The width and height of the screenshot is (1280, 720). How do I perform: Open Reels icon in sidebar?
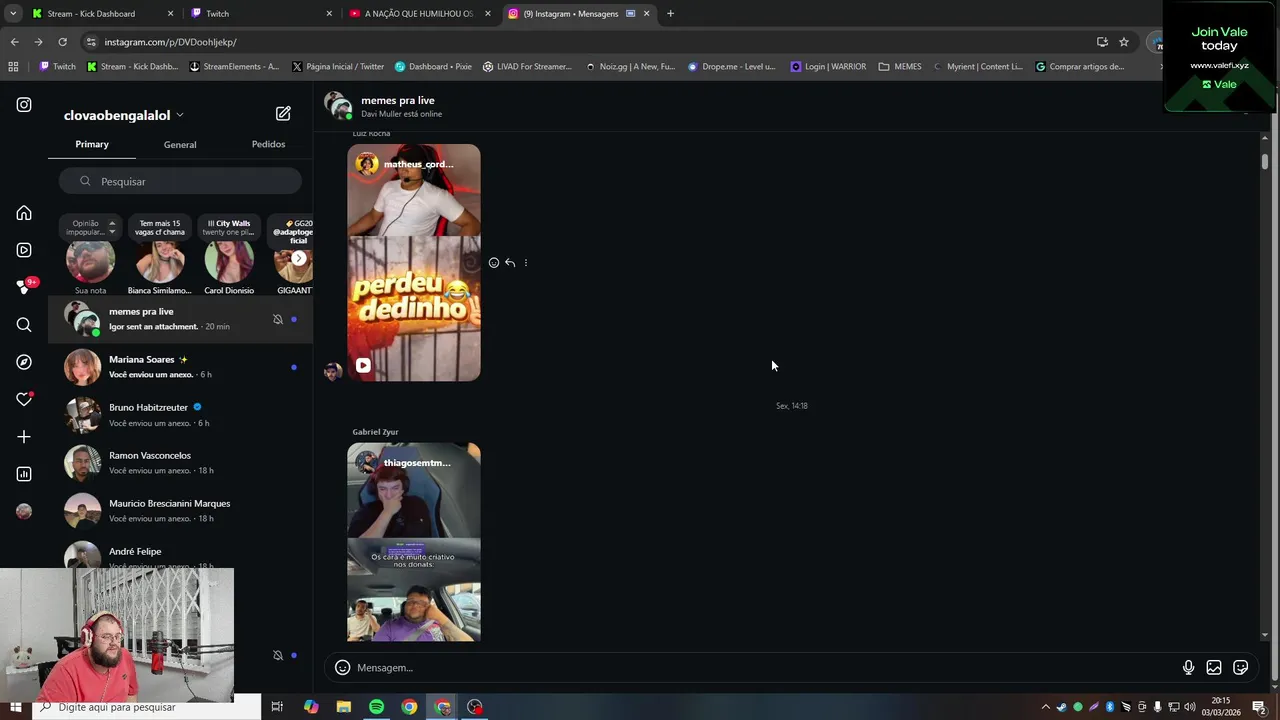pos(24,250)
